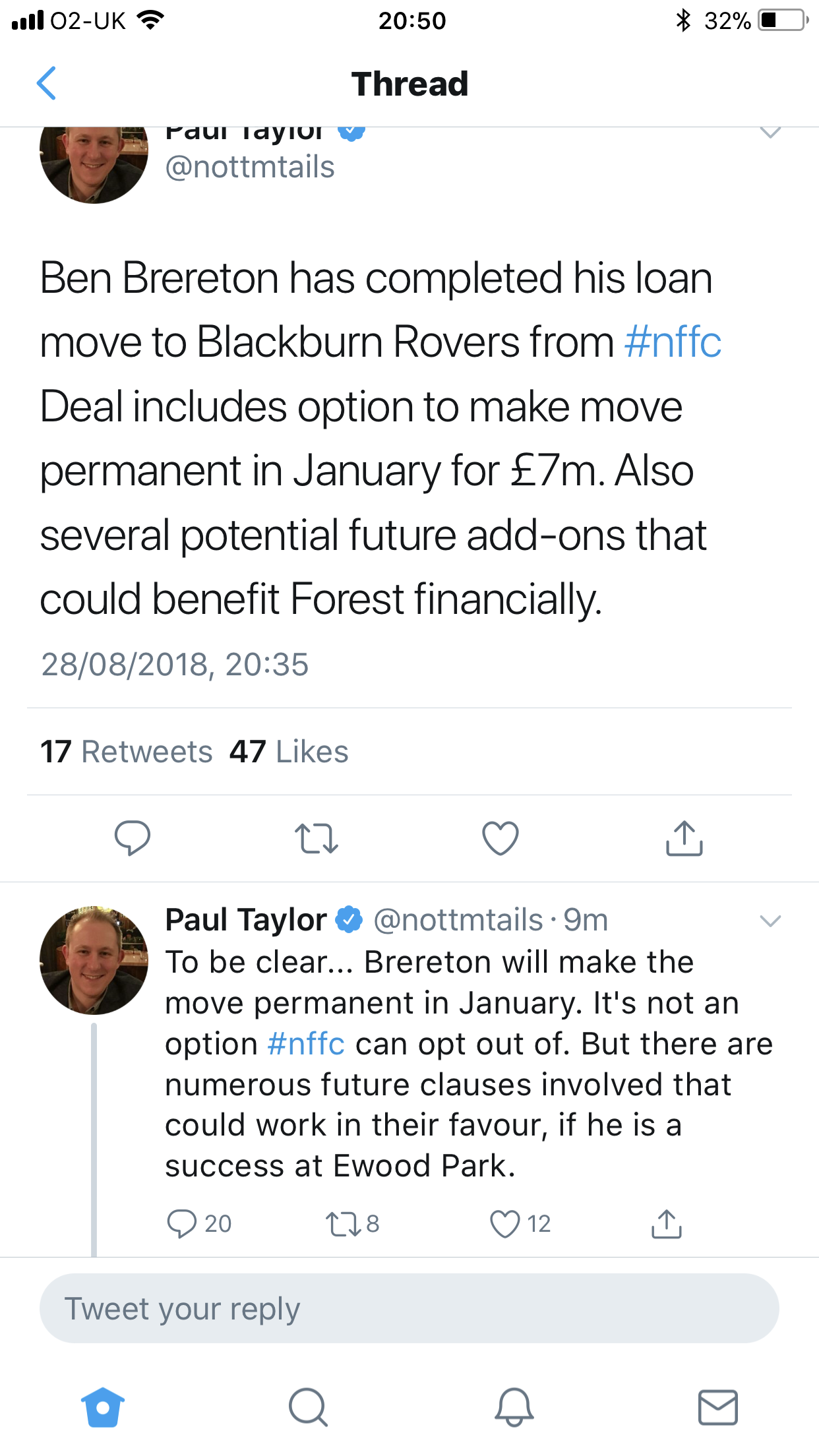Share the main tweet via share icon
Viewport: 819px width, 1456px height.
[x=684, y=838]
